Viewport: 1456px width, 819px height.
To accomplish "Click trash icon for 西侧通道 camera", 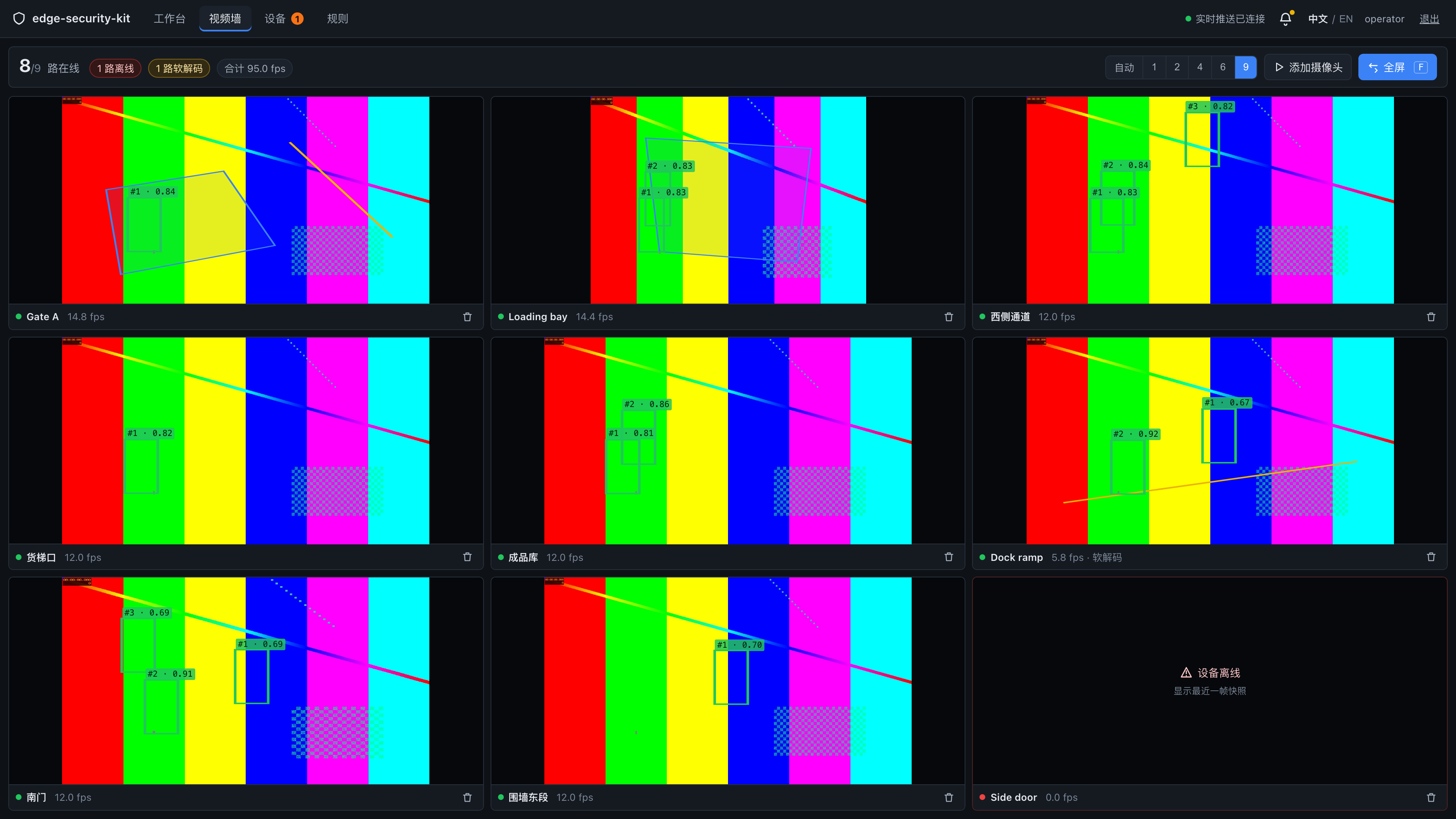I will tap(1431, 317).
